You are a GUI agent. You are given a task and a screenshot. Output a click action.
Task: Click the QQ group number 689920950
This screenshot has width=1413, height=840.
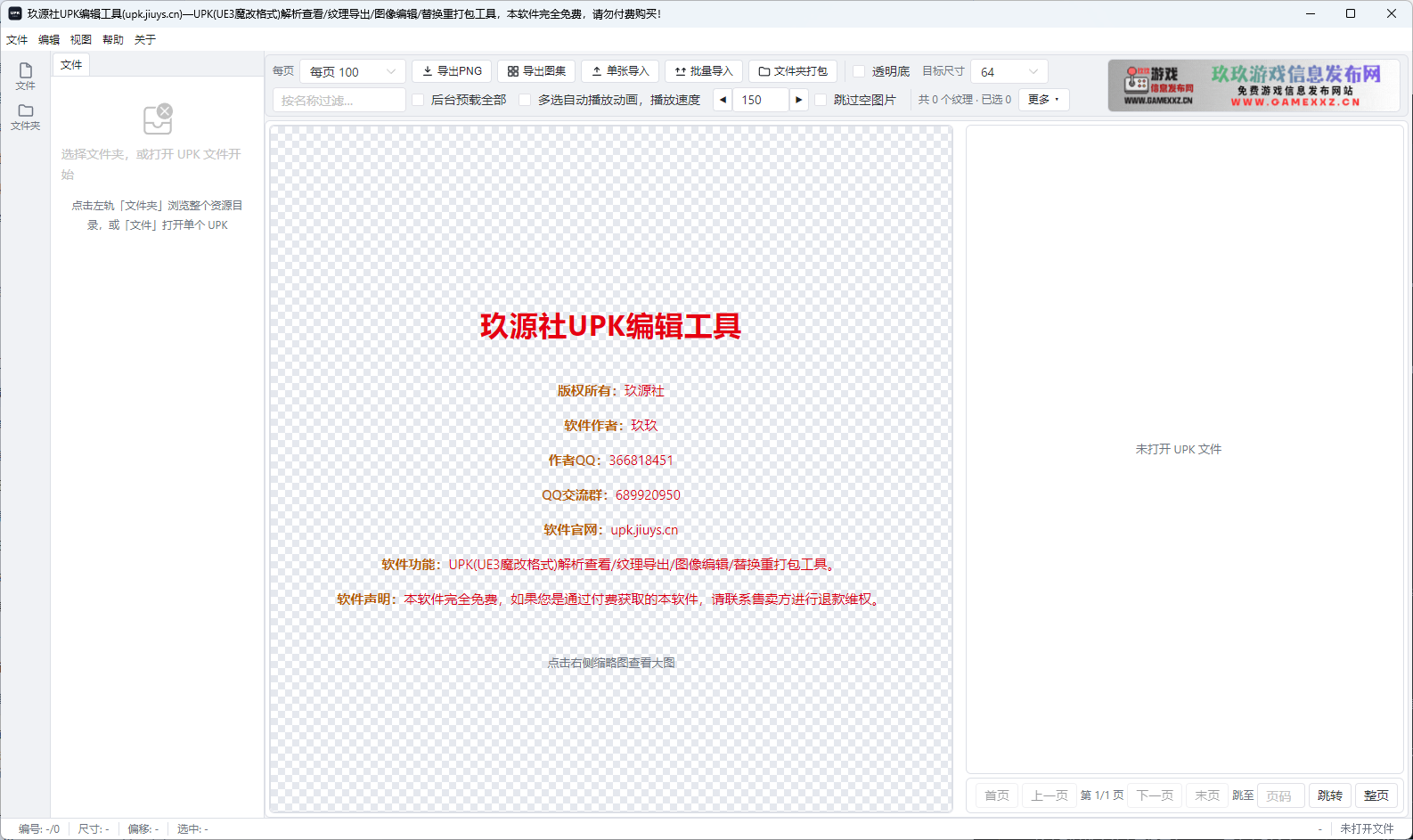(x=648, y=495)
